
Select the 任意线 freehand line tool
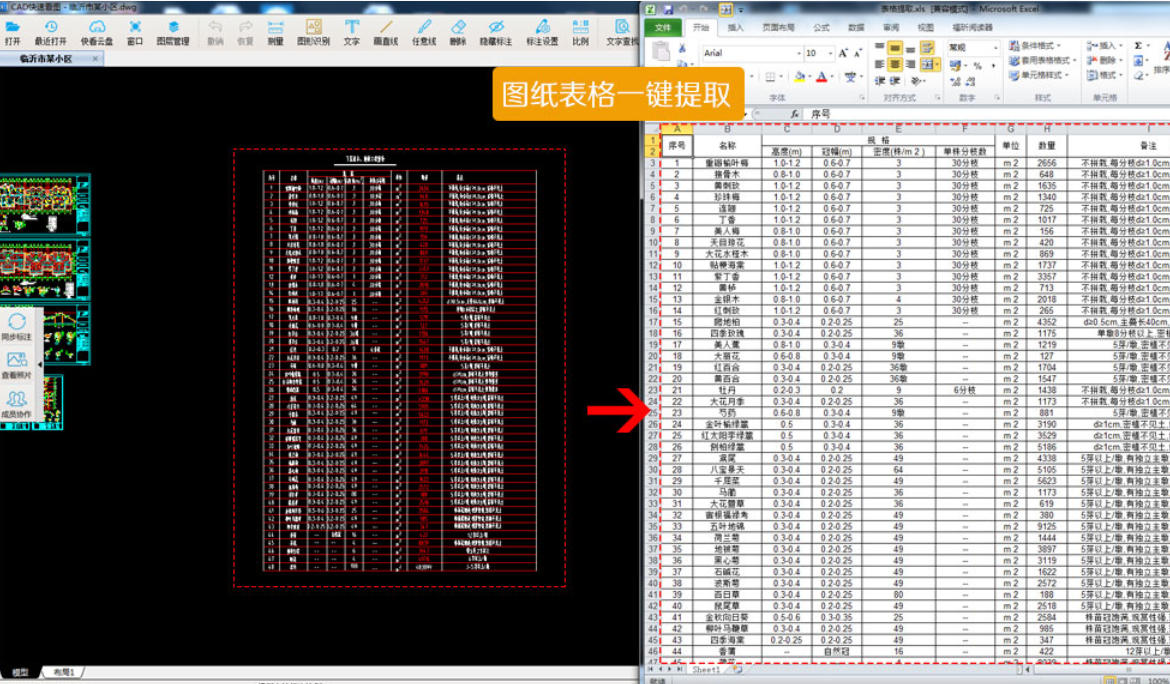424,32
